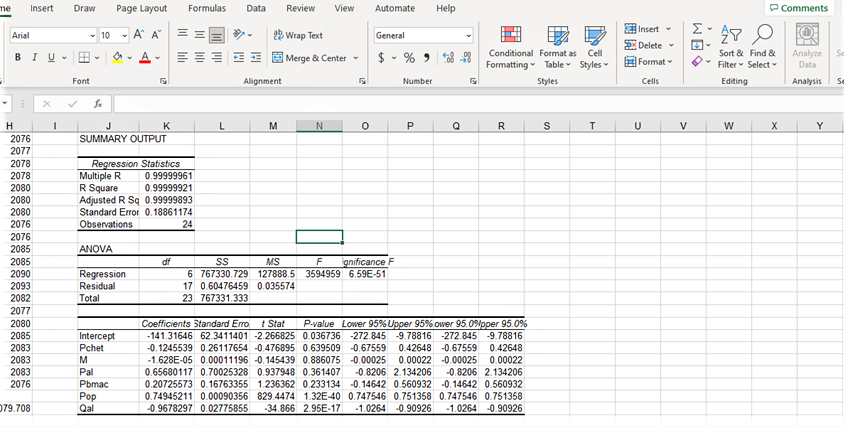Screen dimensions: 844x429
Task: Click Merge & Center button
Action: tap(310, 58)
